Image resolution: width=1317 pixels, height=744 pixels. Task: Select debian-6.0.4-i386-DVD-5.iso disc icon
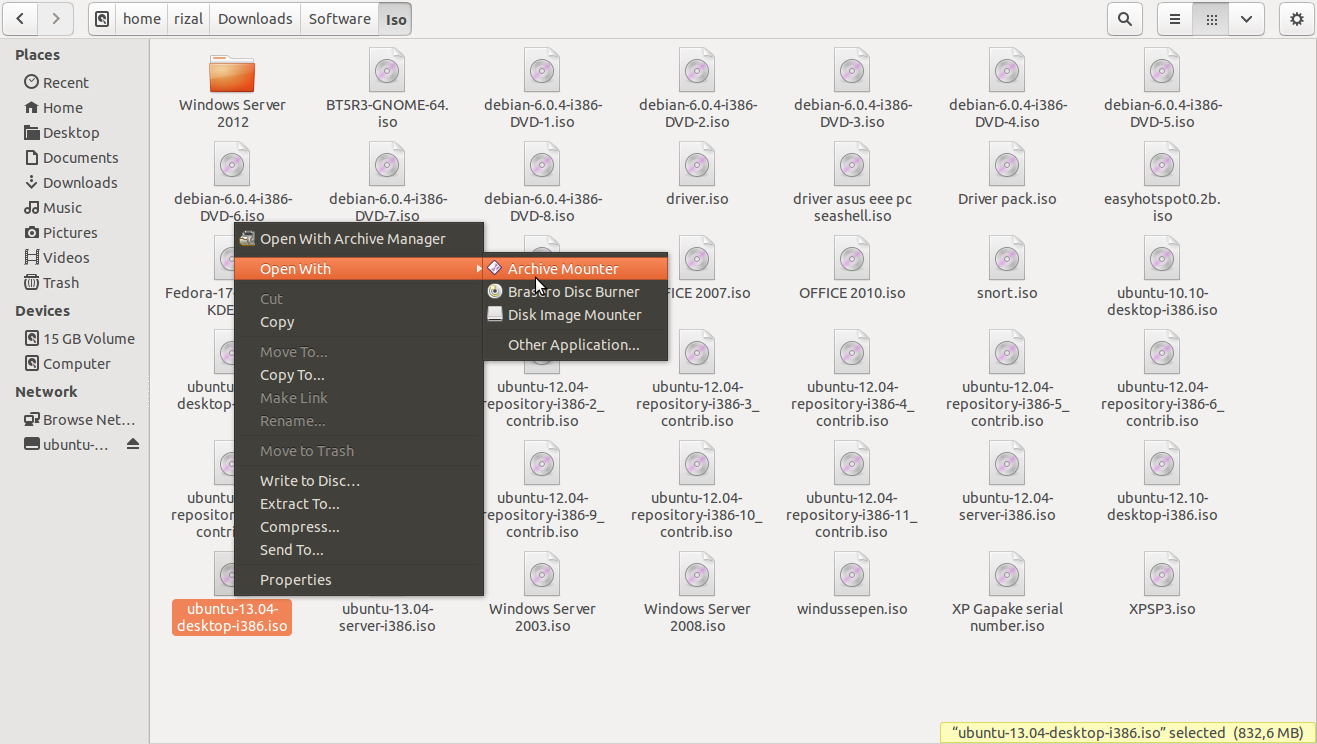click(x=1162, y=72)
